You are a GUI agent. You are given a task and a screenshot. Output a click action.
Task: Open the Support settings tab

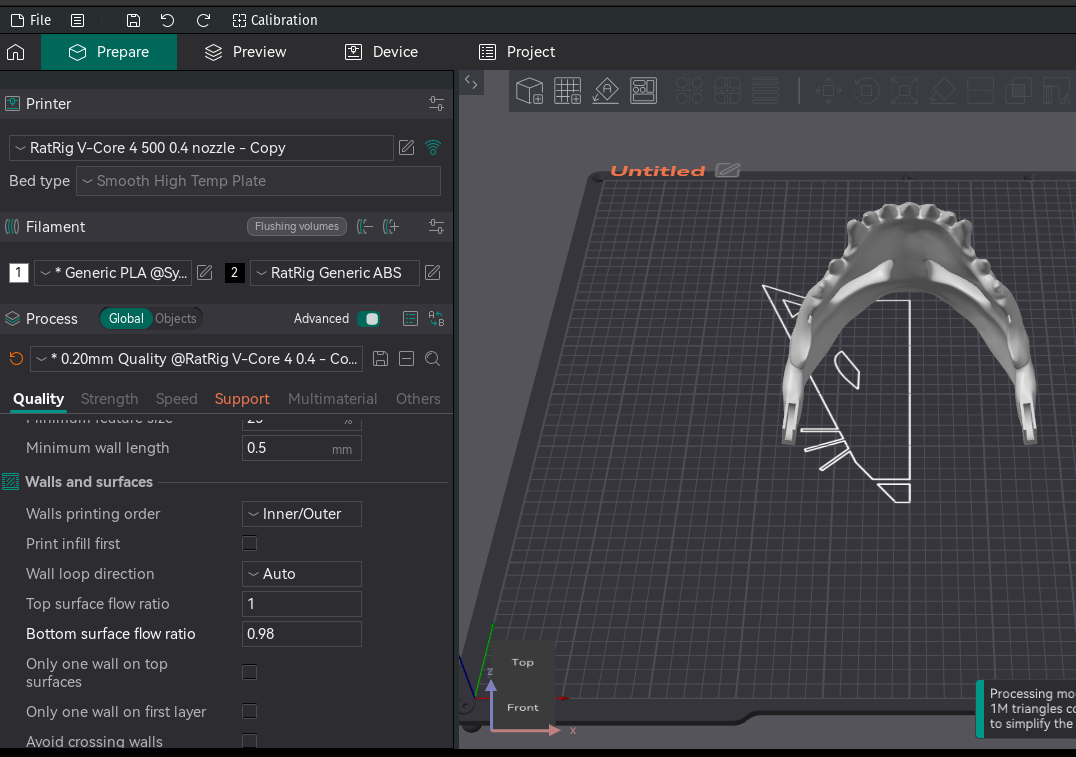point(242,399)
